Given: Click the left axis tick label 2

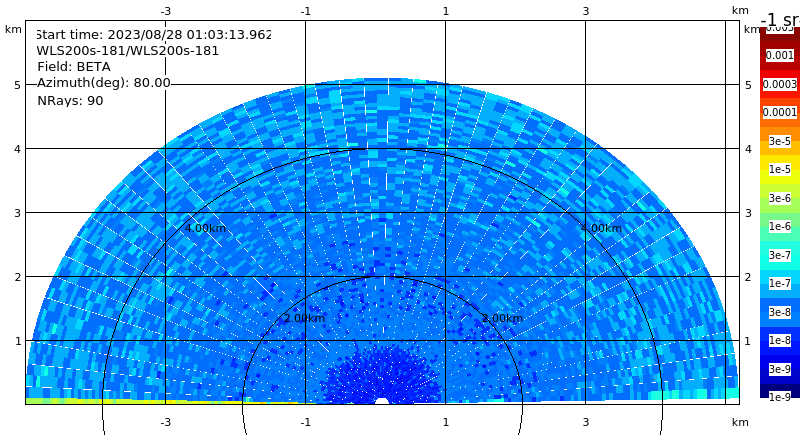Looking at the screenshot, I should click(17, 277).
